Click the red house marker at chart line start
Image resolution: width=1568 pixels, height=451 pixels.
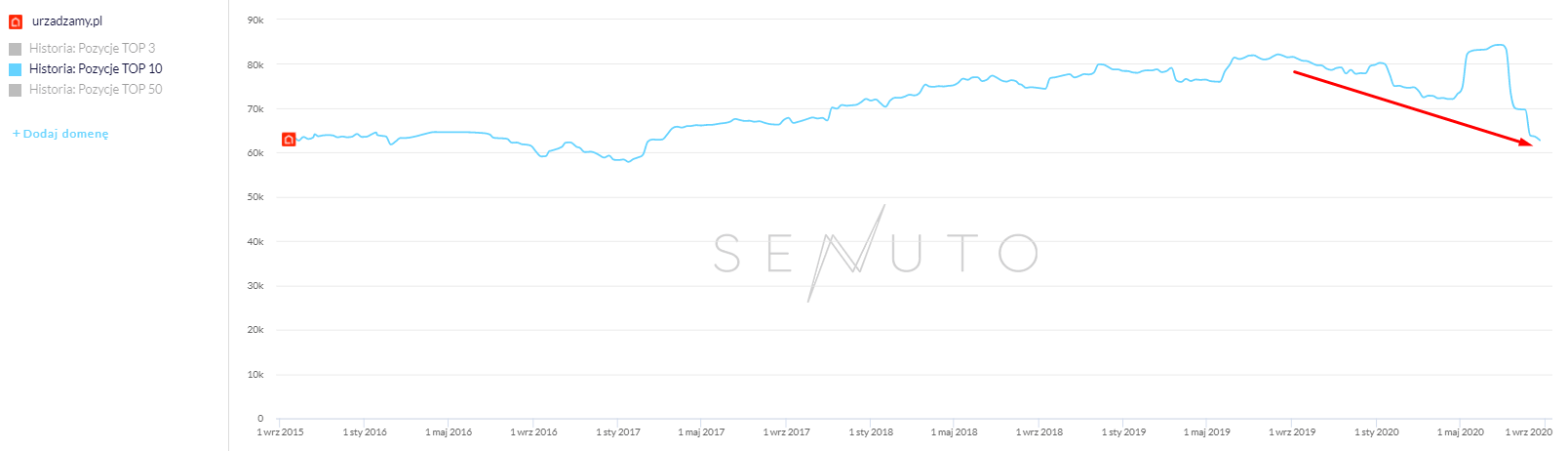click(289, 140)
